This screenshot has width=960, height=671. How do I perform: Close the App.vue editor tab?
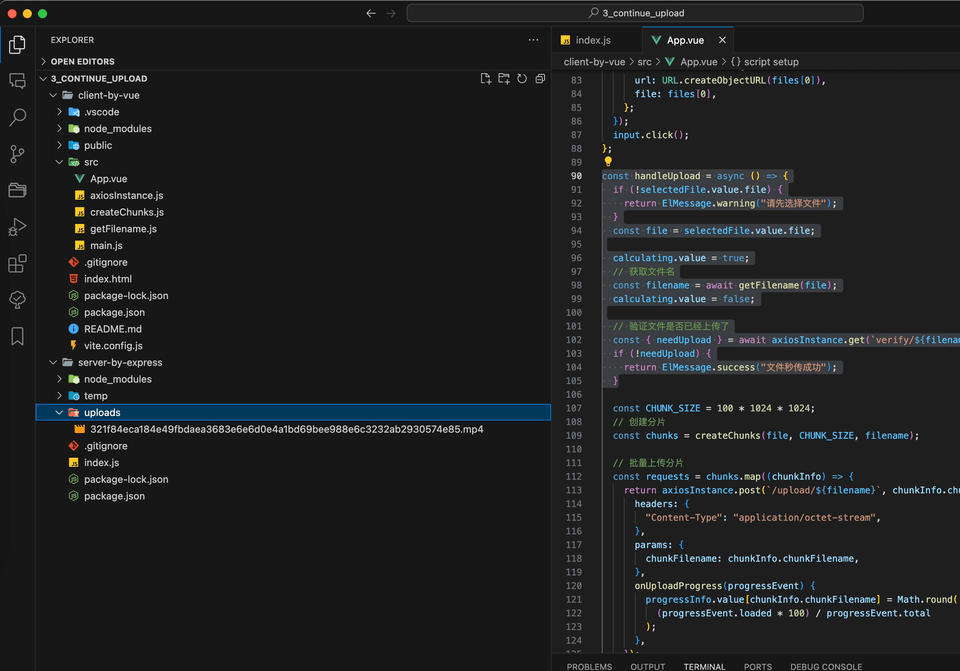click(722, 40)
